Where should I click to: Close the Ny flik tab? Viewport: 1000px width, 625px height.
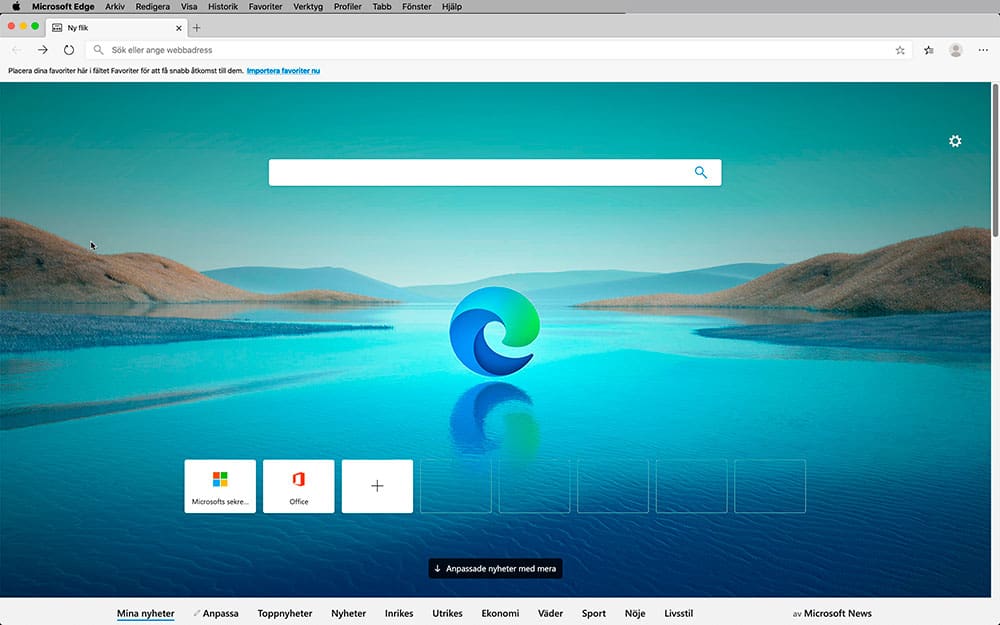pos(179,28)
